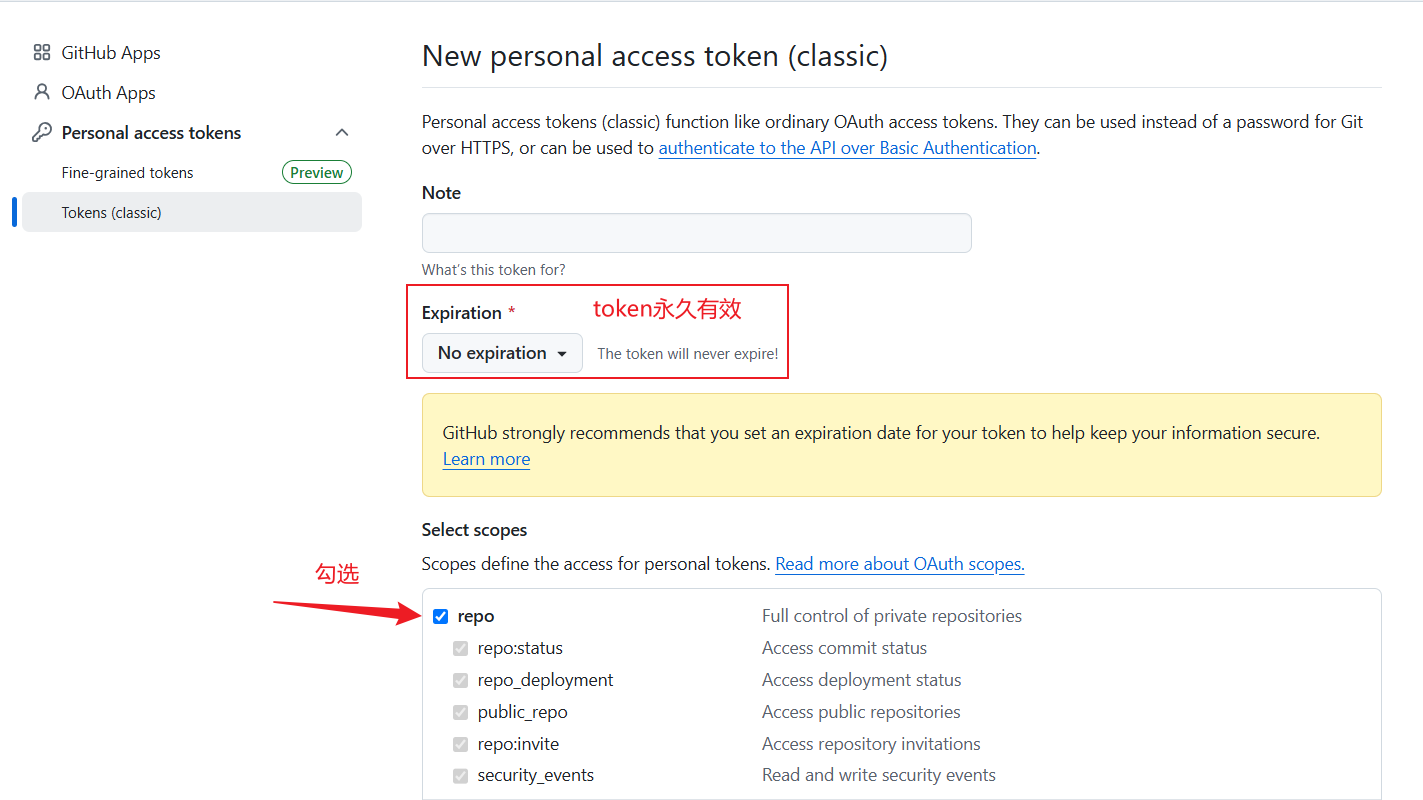Toggle the repo_deployment checkbox
1423x800 pixels.
[460, 680]
